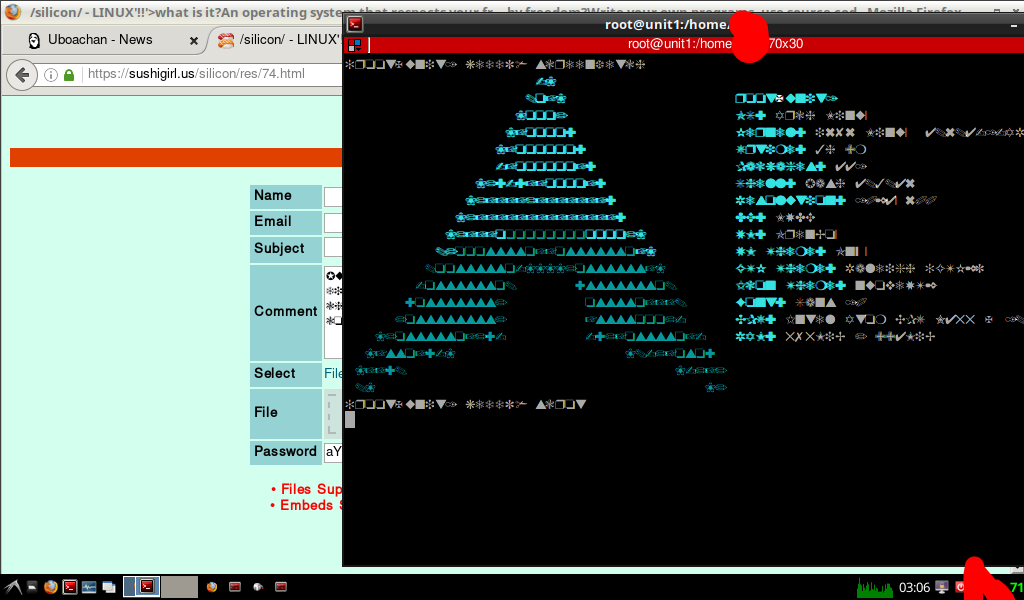Launch Firefox from the taskbar launcher

point(50,587)
